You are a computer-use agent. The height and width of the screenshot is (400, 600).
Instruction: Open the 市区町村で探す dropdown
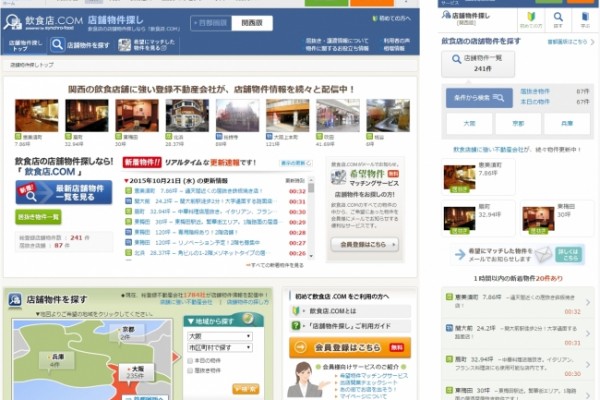220,348
